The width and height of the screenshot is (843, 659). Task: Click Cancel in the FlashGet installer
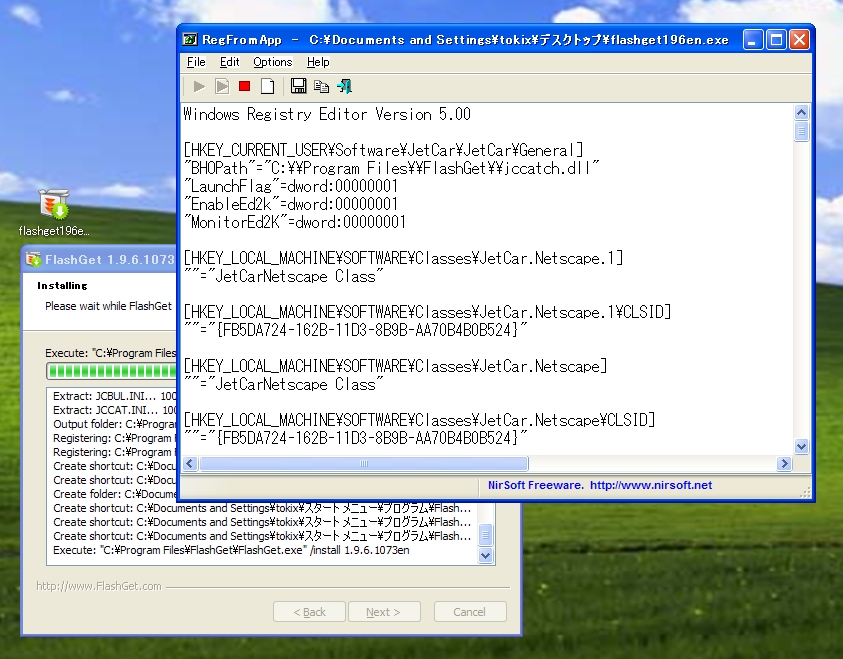click(x=470, y=612)
